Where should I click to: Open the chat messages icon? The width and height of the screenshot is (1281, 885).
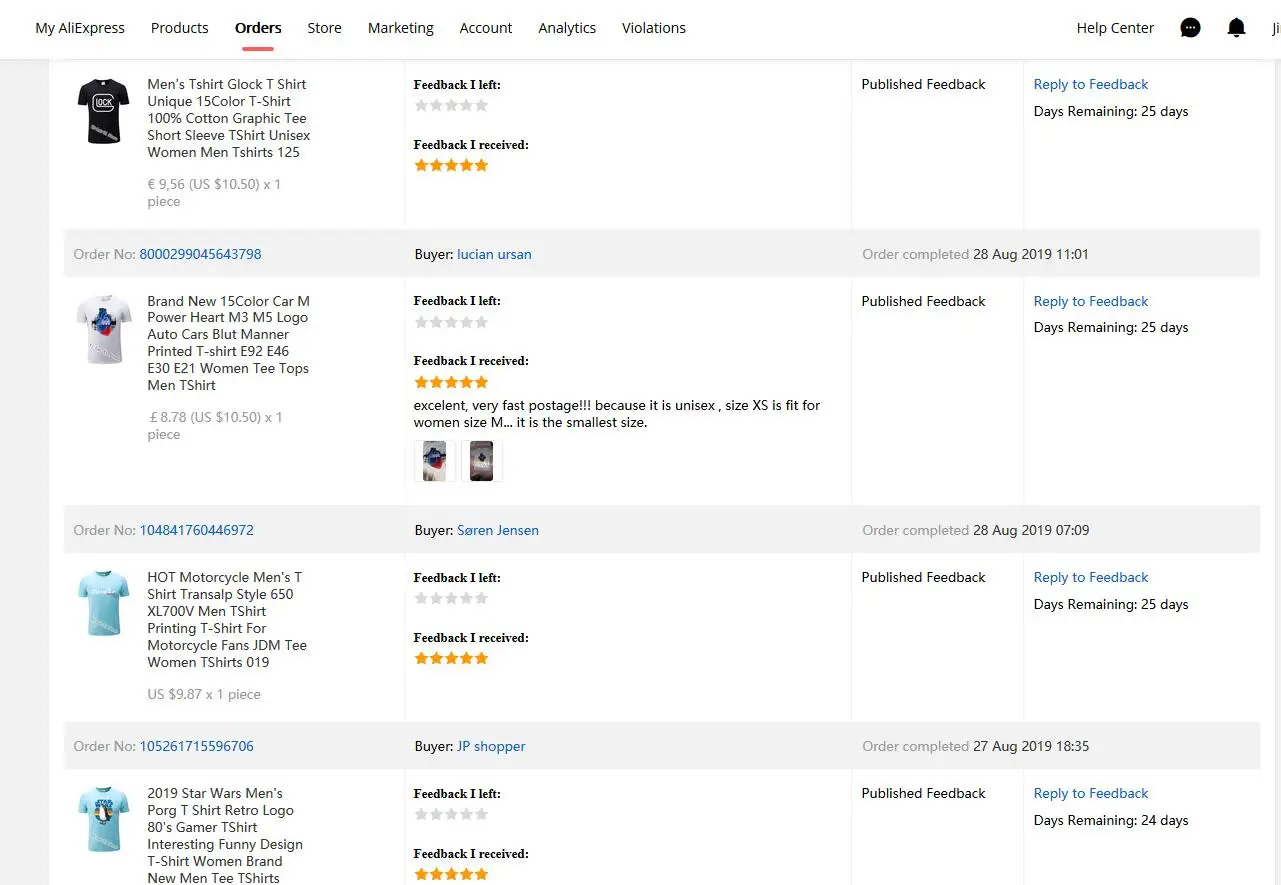click(x=1190, y=28)
